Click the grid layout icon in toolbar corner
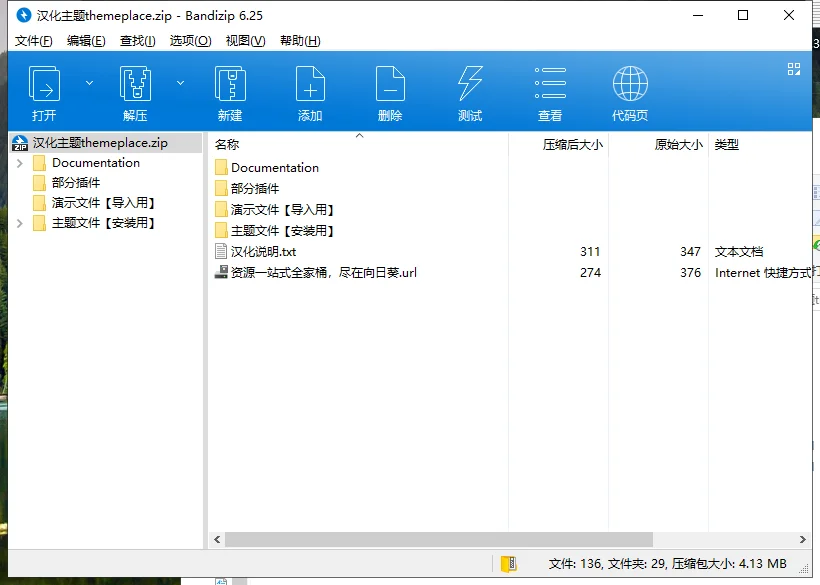The width and height of the screenshot is (820, 585). [x=794, y=69]
